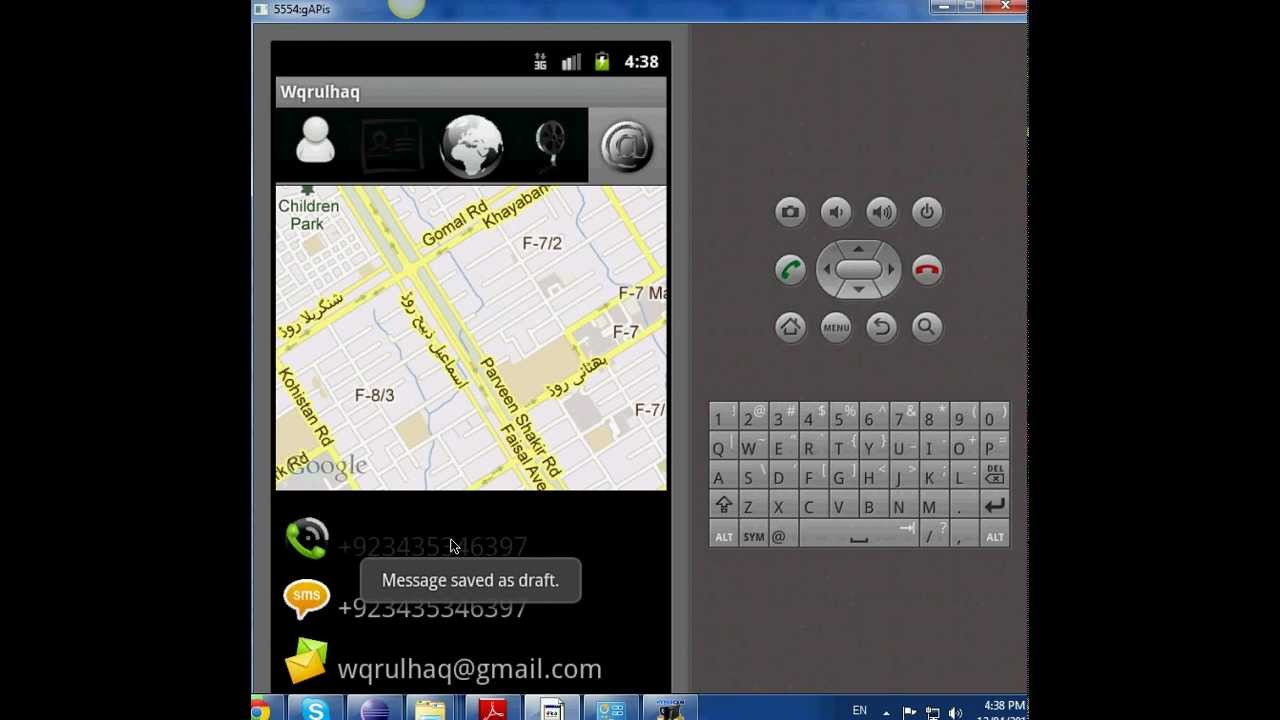Tap the green phone call icon
The height and width of the screenshot is (720, 1280).
click(x=307, y=538)
